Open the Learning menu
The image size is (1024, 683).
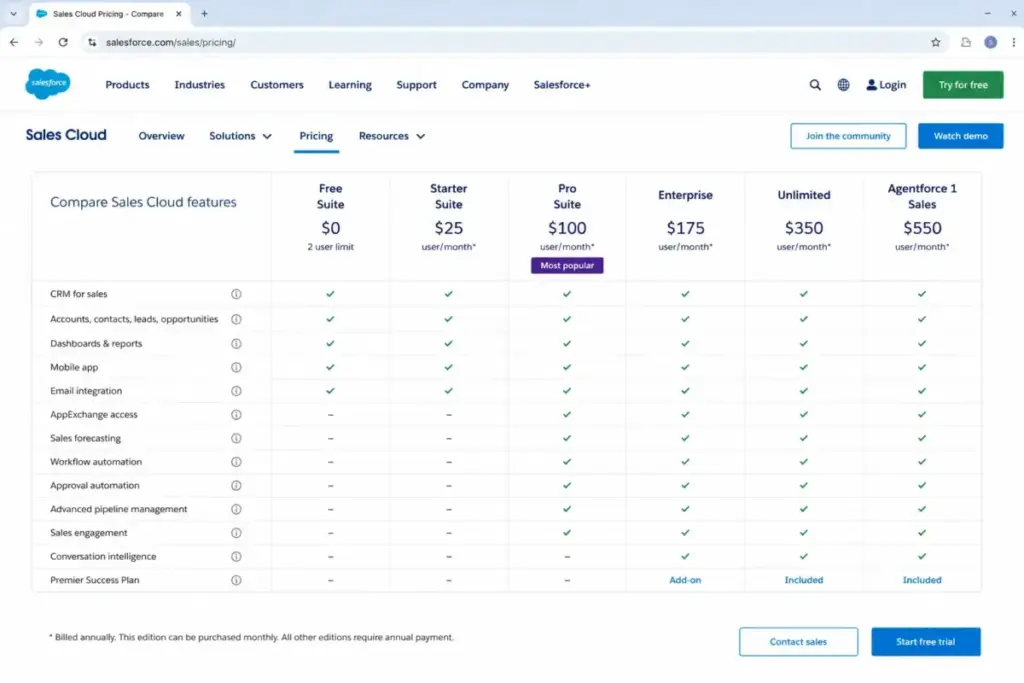pyautogui.click(x=350, y=85)
